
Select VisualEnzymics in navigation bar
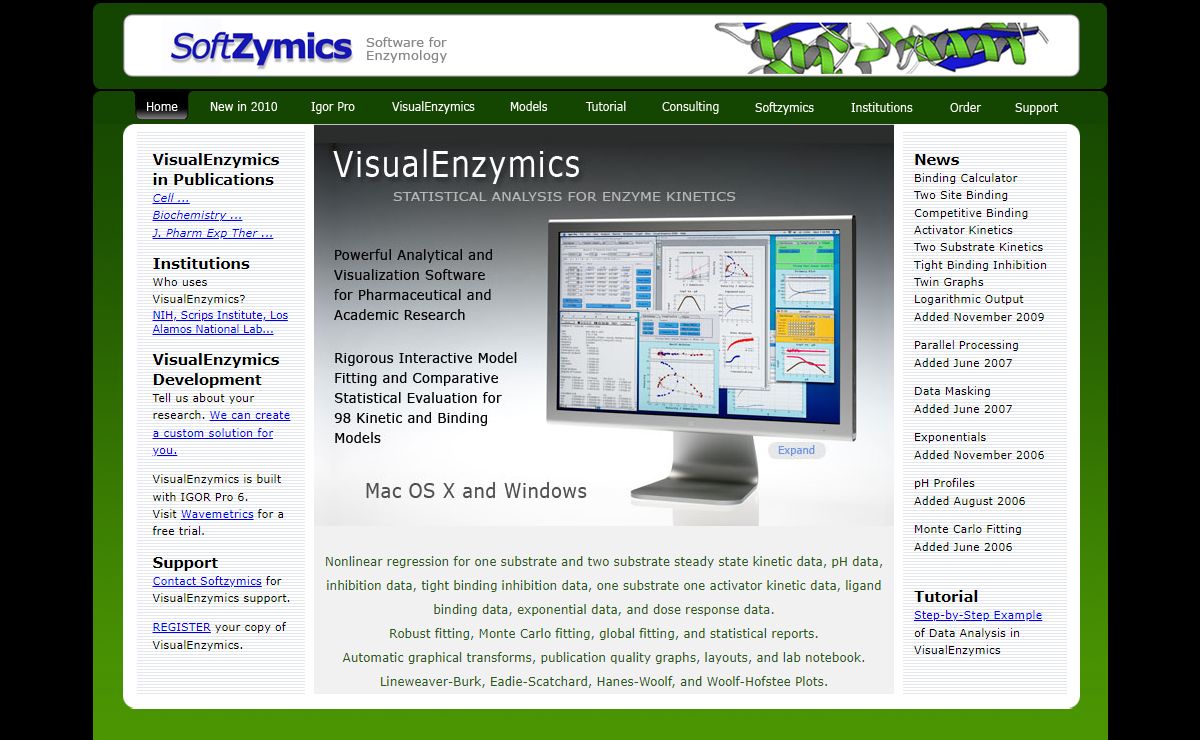point(433,107)
